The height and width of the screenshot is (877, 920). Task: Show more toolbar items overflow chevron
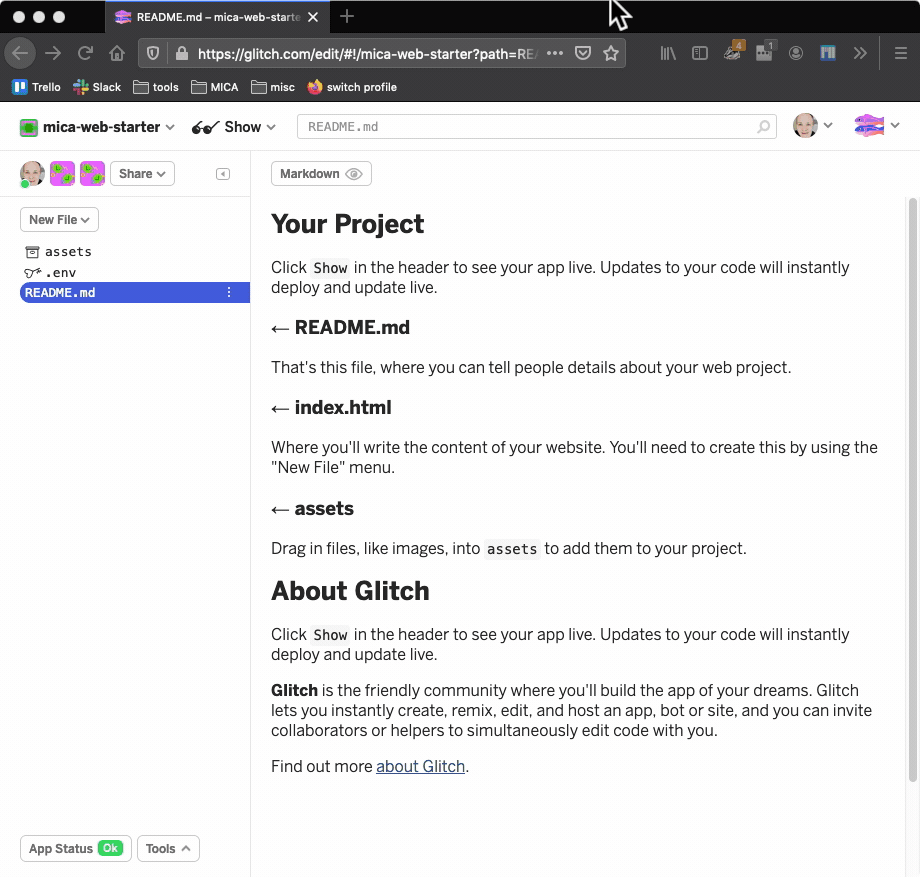(x=860, y=53)
